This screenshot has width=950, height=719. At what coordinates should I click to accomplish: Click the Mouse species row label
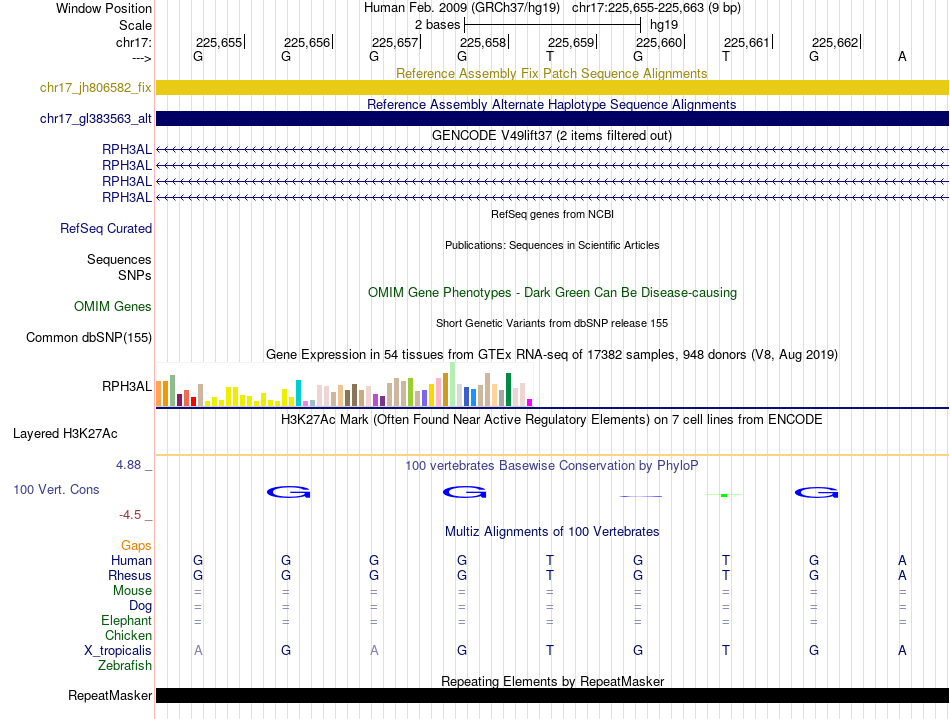pos(132,591)
